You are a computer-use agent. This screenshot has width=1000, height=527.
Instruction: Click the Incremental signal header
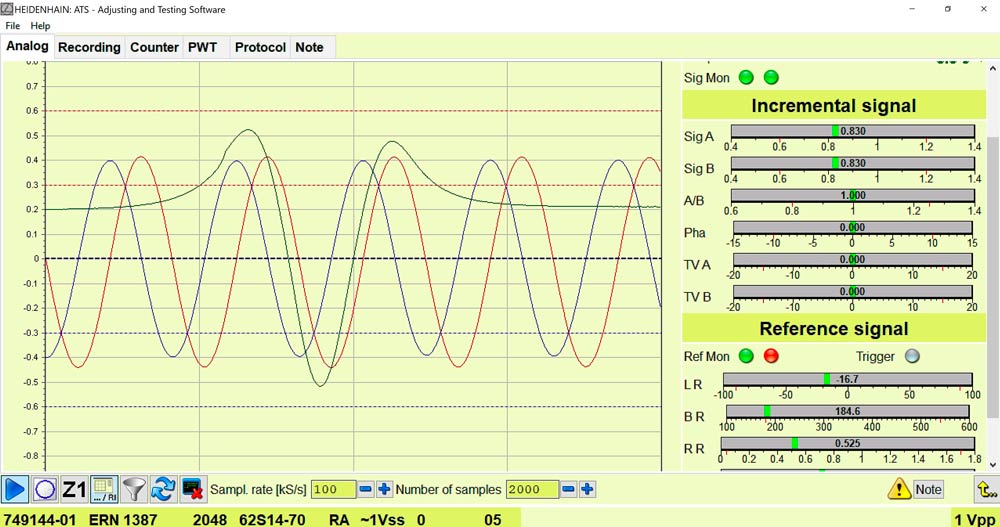click(x=834, y=105)
